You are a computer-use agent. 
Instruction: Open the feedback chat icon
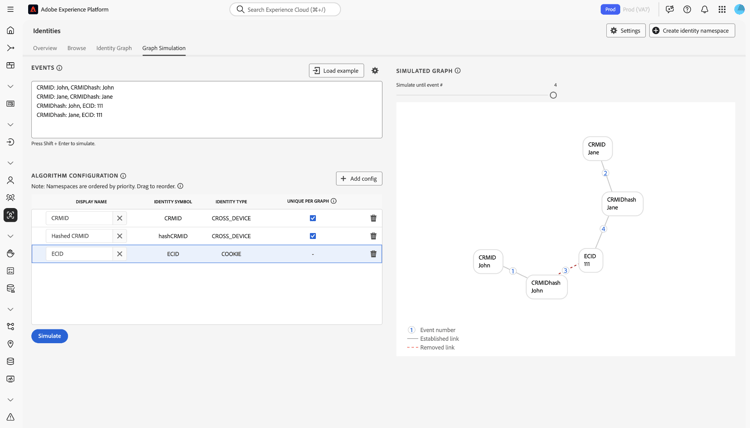coord(670,10)
